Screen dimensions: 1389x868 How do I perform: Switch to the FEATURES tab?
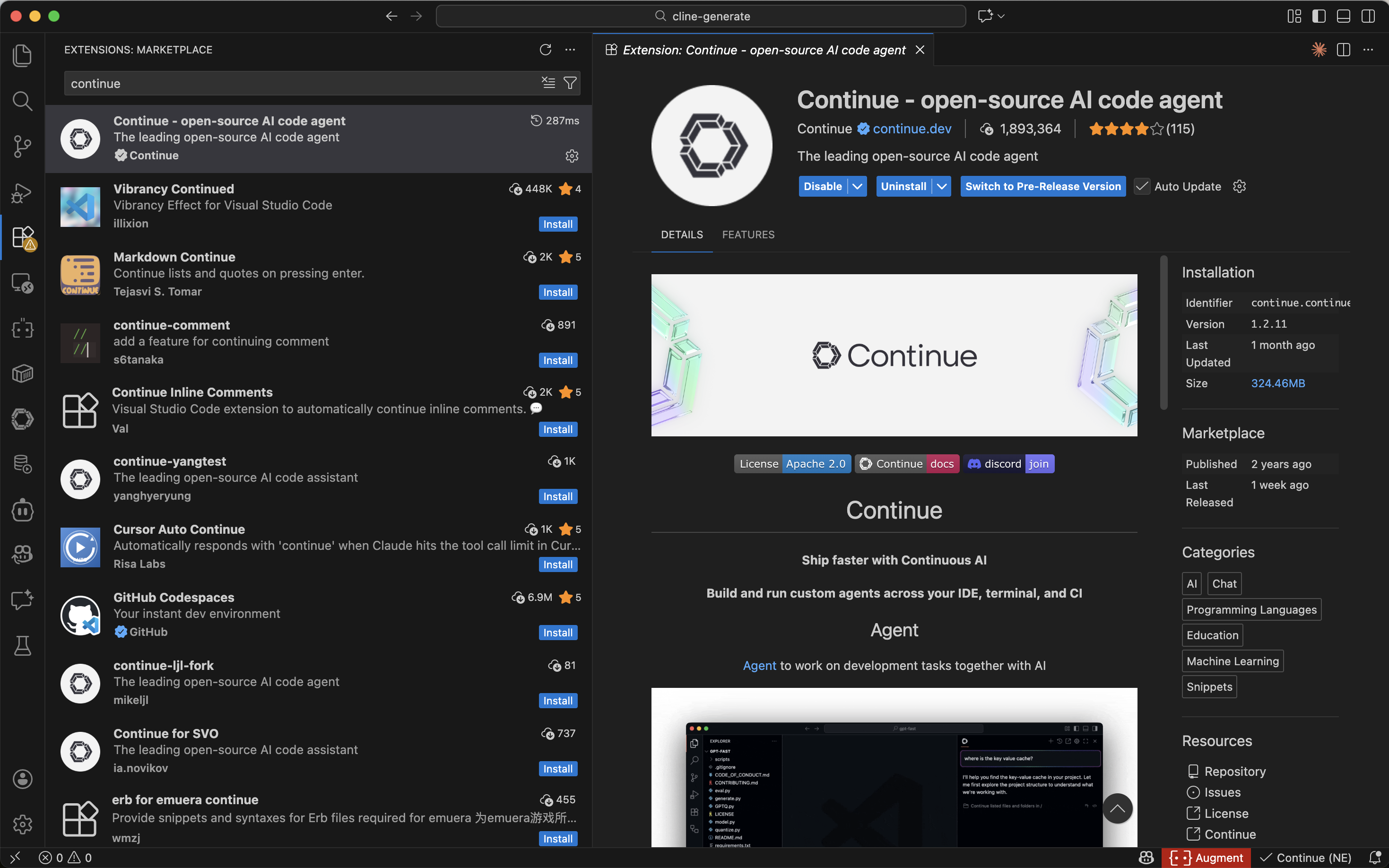pyautogui.click(x=748, y=235)
